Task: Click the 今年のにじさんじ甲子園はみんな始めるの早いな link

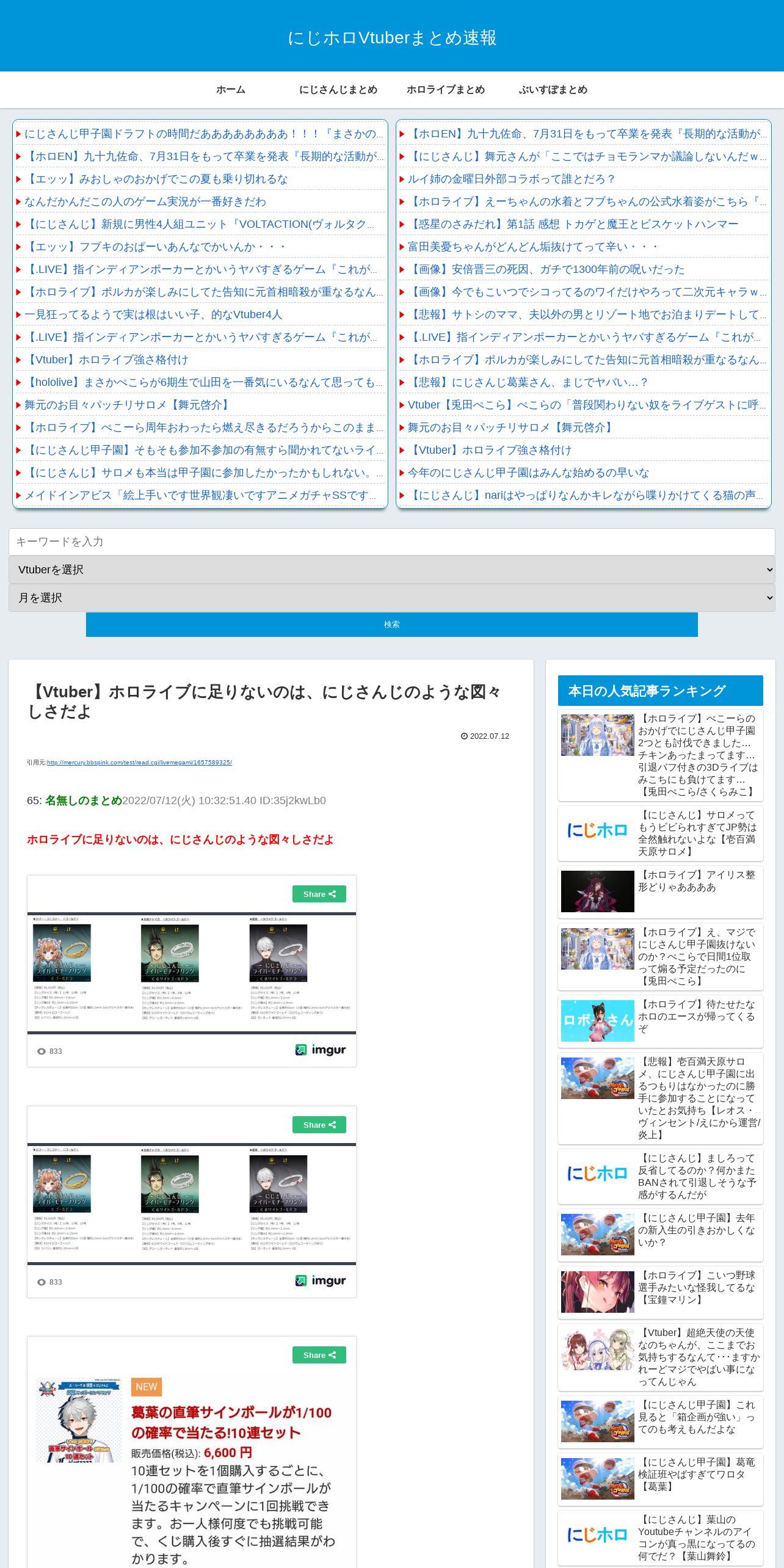Action: point(528,473)
